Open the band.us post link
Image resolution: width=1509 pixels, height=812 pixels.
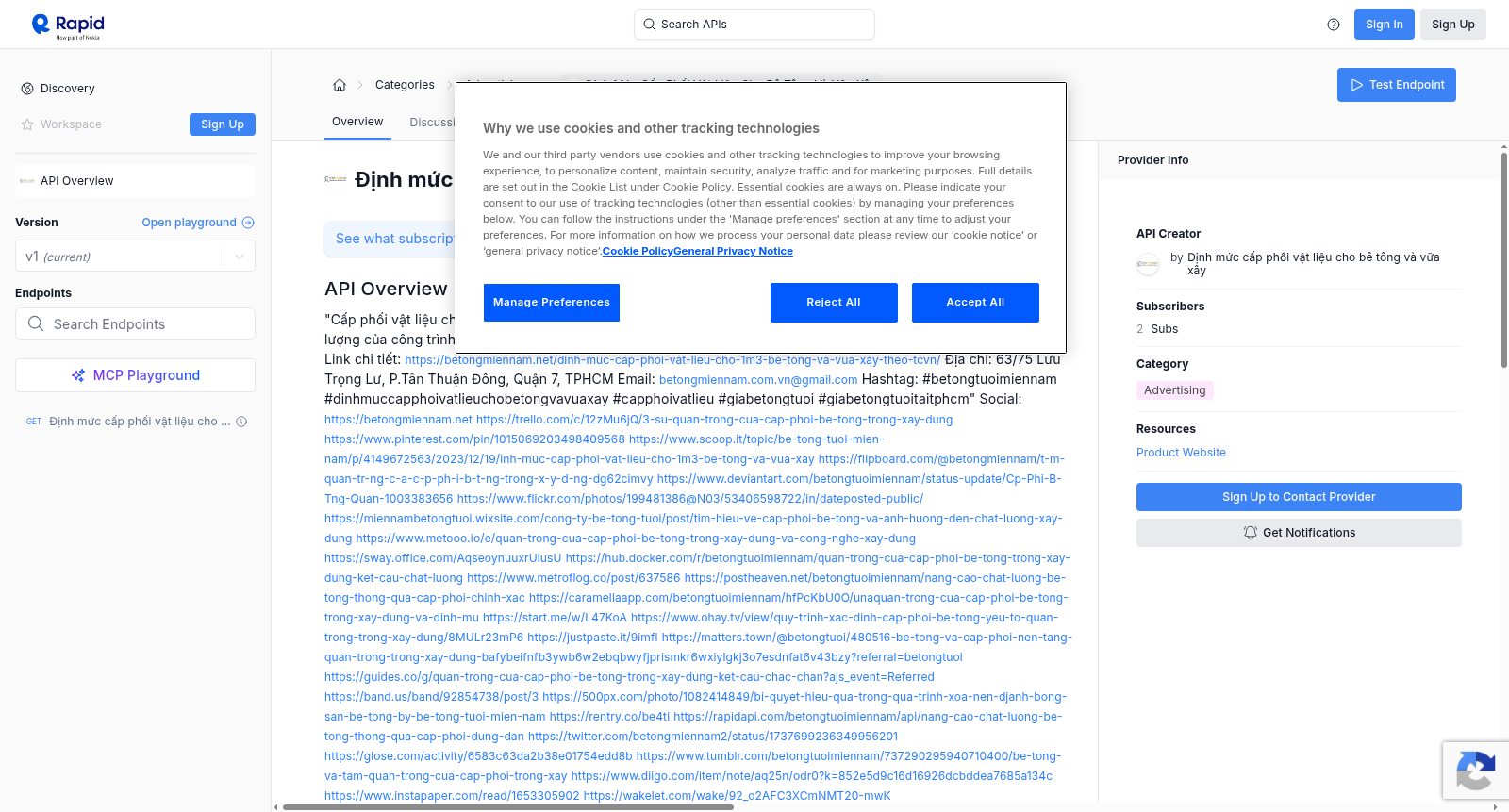pyautogui.click(x=431, y=697)
